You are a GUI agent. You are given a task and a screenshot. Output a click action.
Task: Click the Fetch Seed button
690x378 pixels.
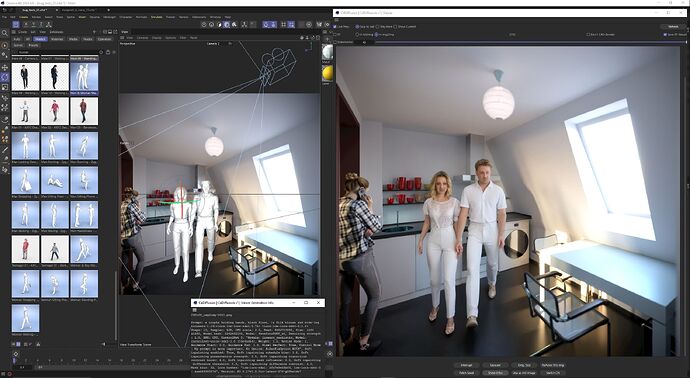point(466,373)
